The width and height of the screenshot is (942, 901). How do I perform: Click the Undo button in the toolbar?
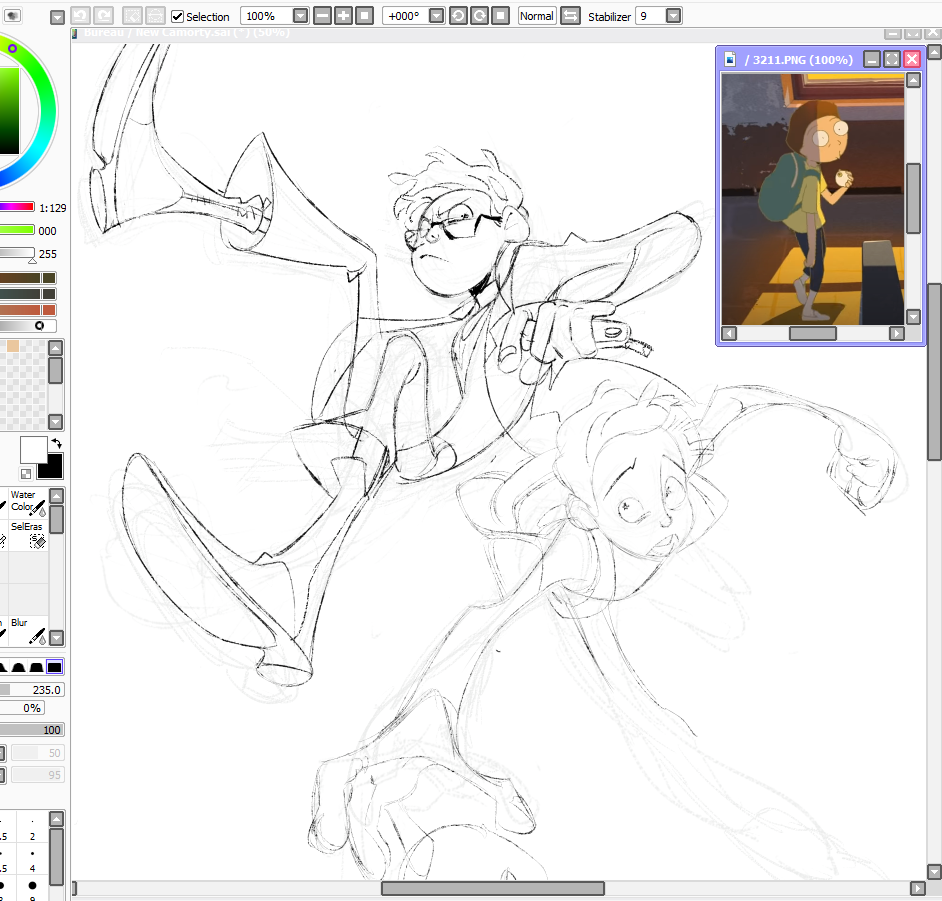pos(80,16)
